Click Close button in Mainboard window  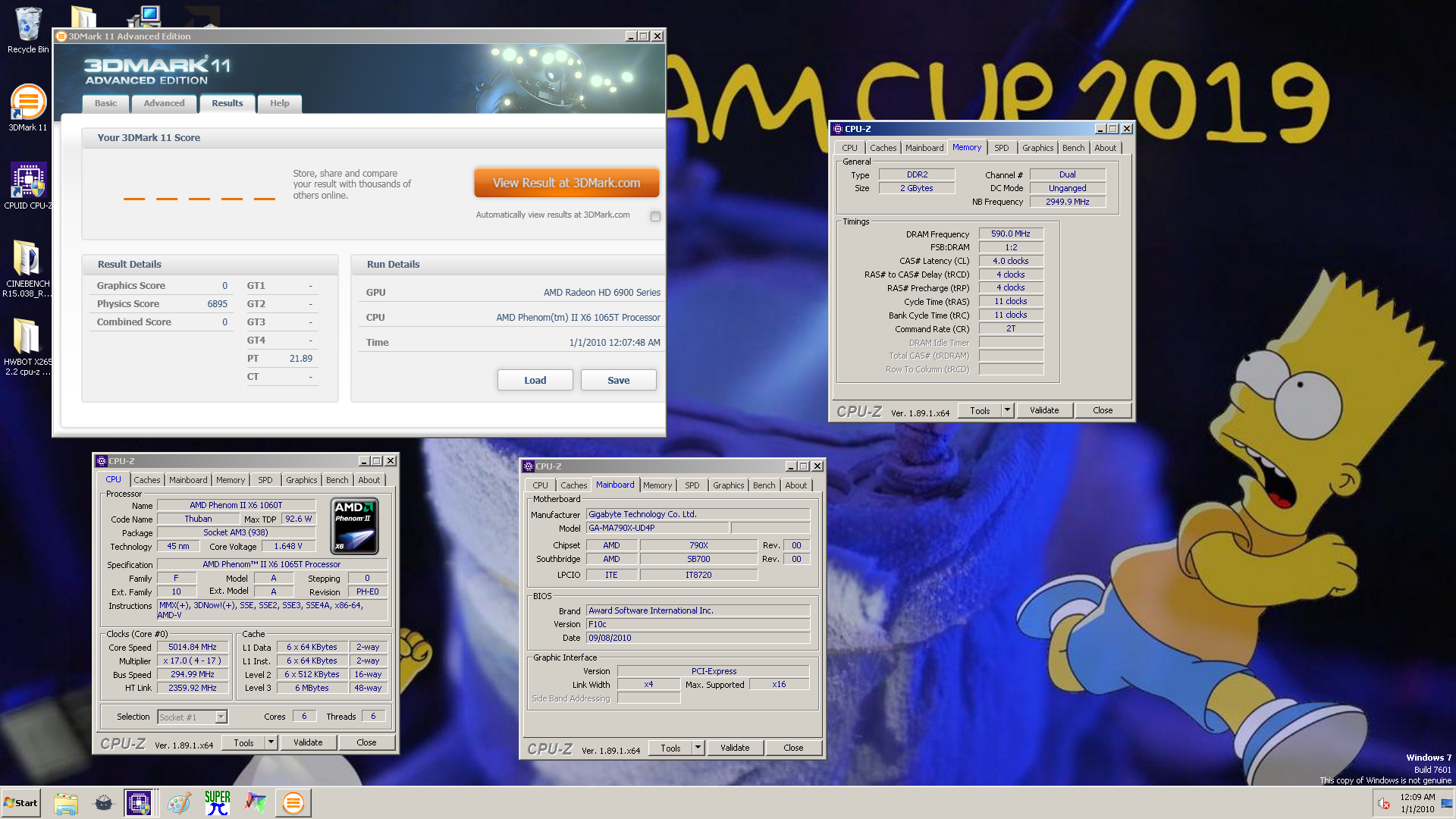(x=793, y=748)
